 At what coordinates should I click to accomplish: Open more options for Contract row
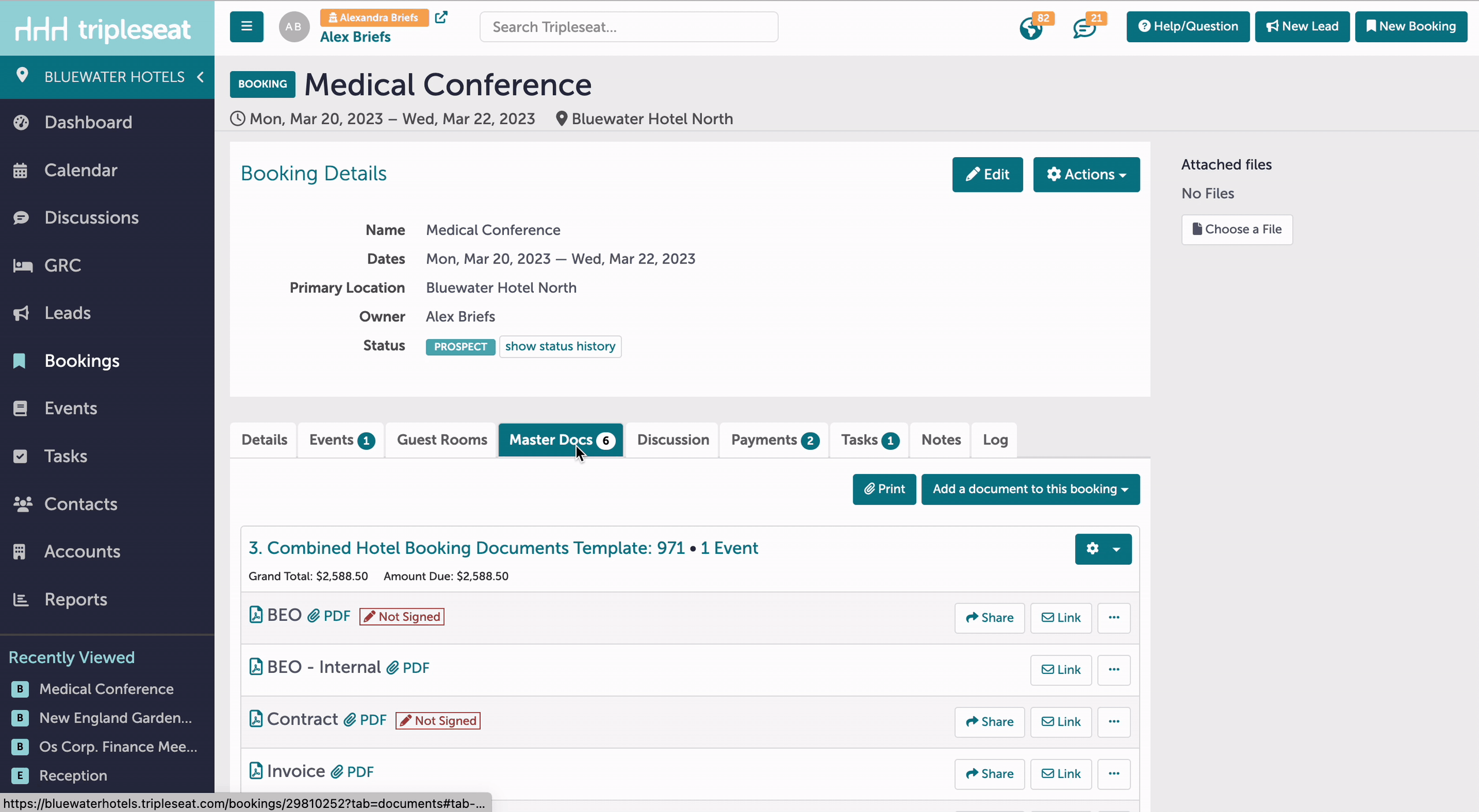point(1114,722)
